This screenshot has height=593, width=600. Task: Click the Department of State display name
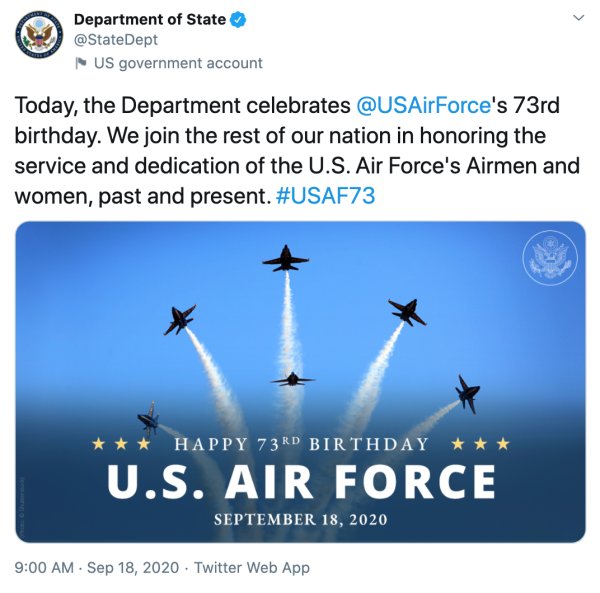click(x=150, y=19)
